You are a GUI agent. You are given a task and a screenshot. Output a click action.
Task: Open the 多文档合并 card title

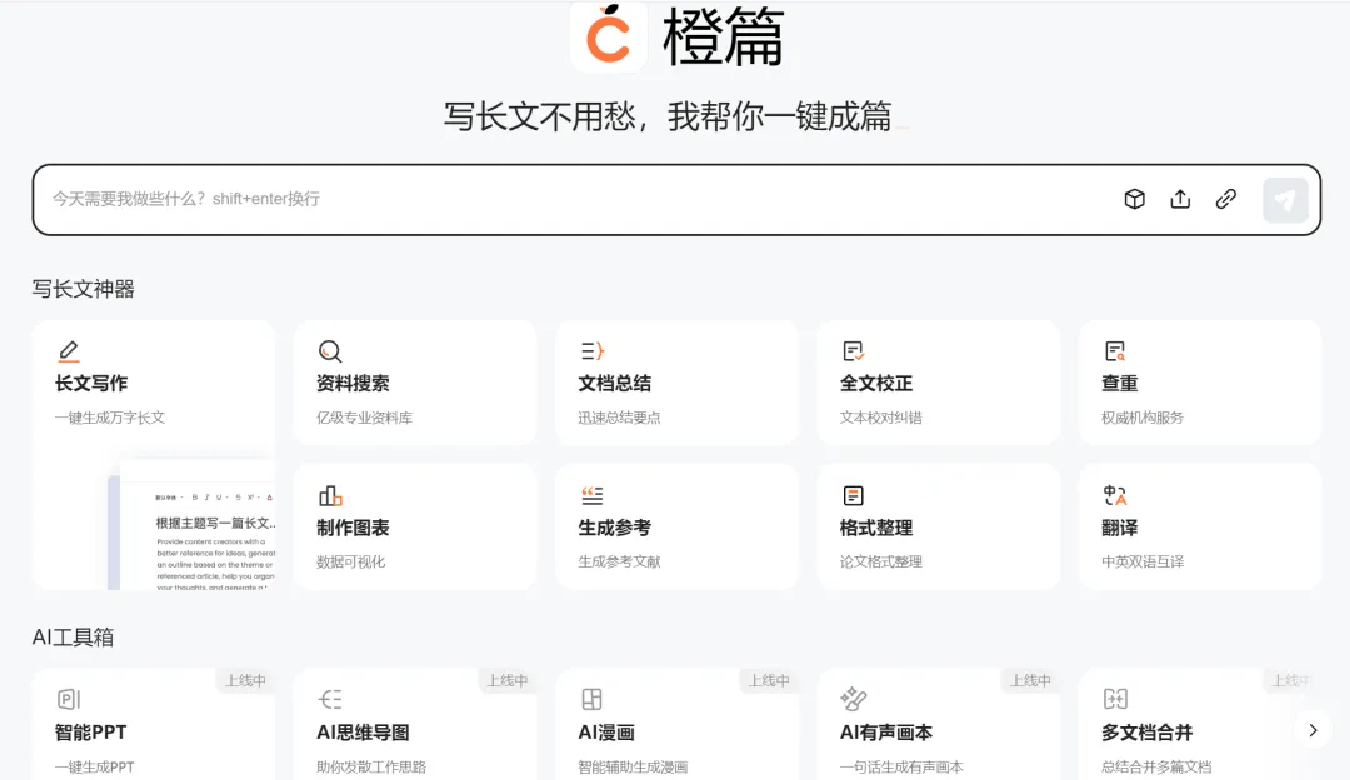point(1147,732)
